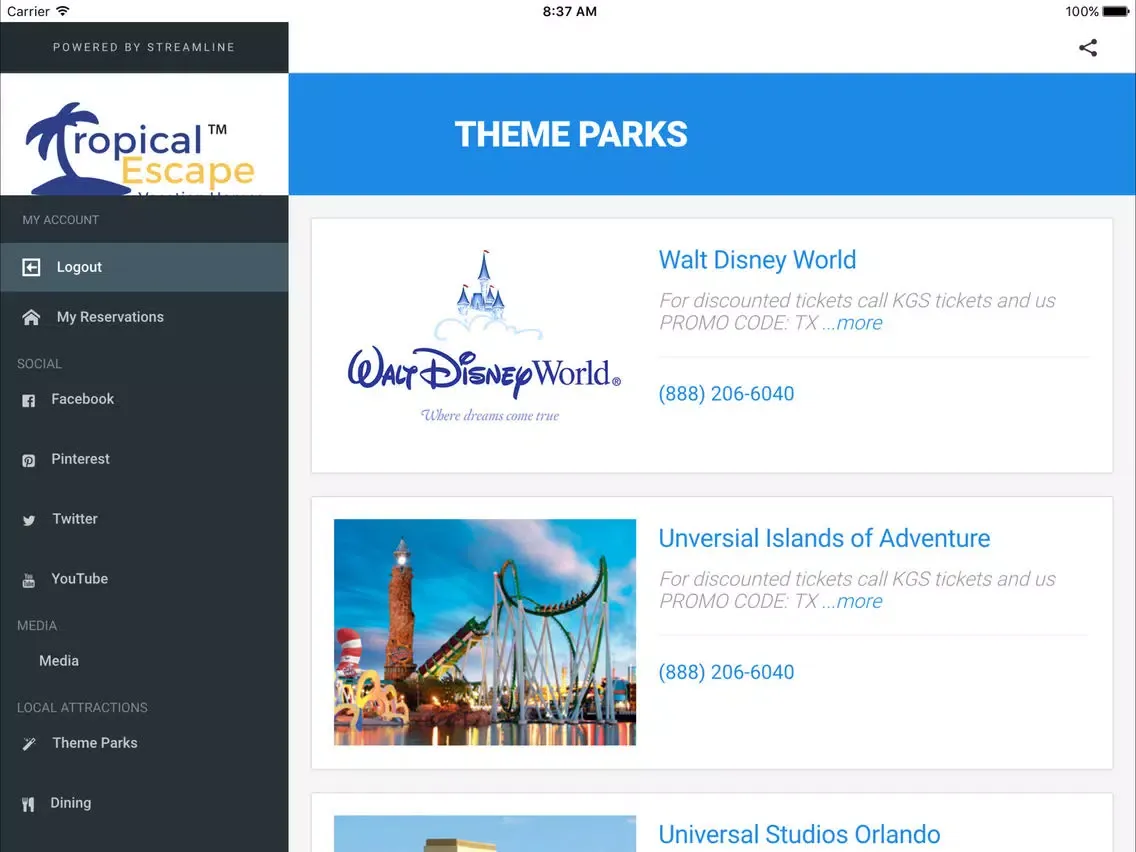
Task: Click the Dining fork and knife icon
Action: (x=28, y=804)
